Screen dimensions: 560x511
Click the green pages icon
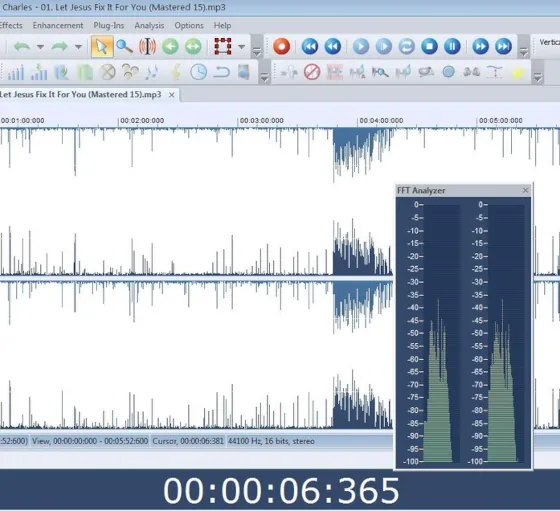tap(85, 72)
